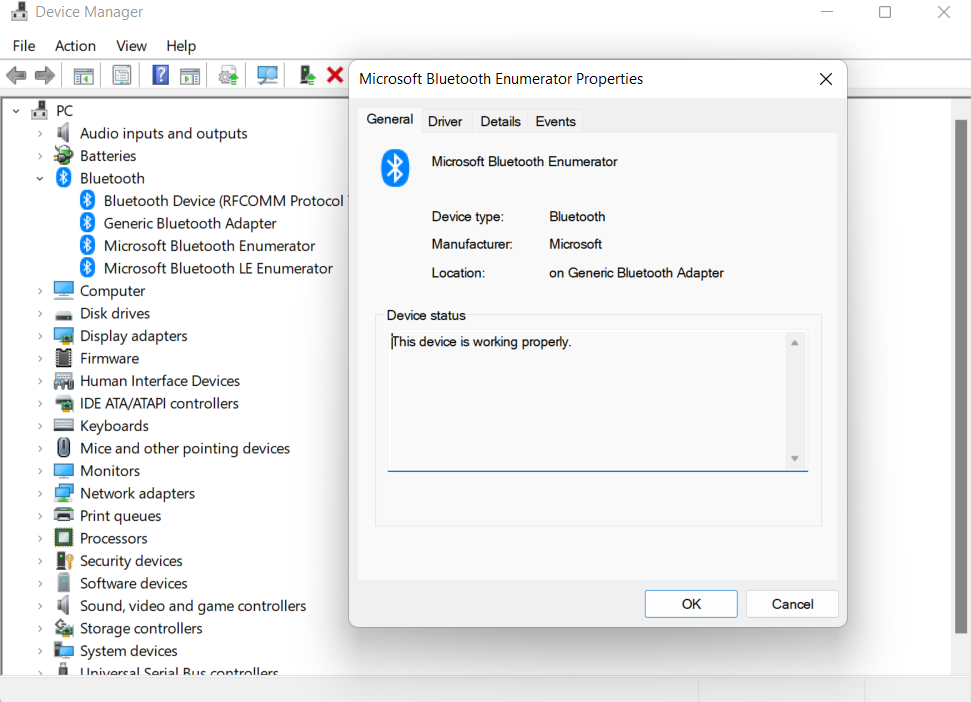Viewport: 971px width, 702px height.
Task: Click the Batteries category icon
Action: coord(63,155)
